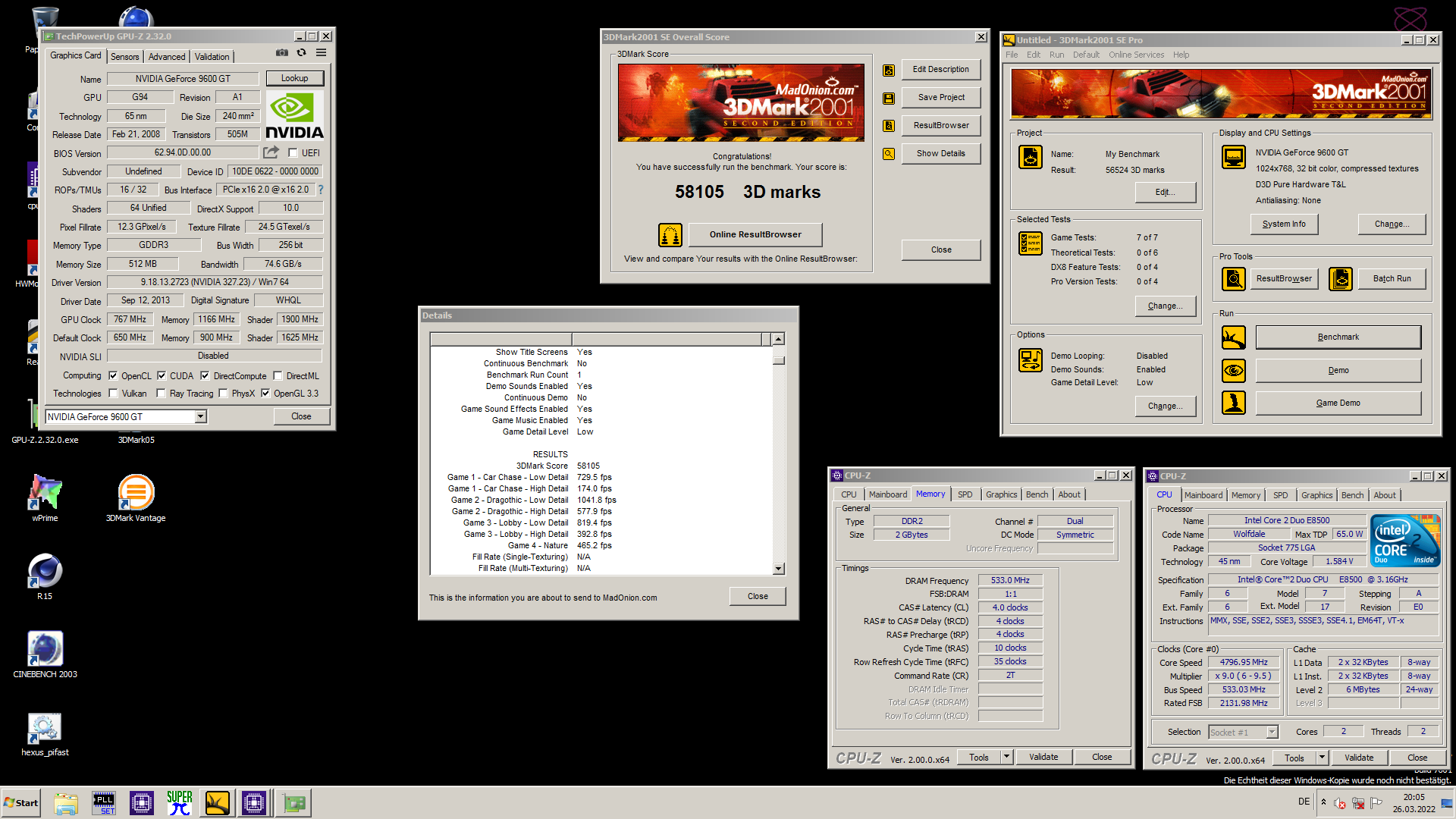Toggle the DirectML checkbox
The image size is (1456, 819).
pyautogui.click(x=278, y=376)
